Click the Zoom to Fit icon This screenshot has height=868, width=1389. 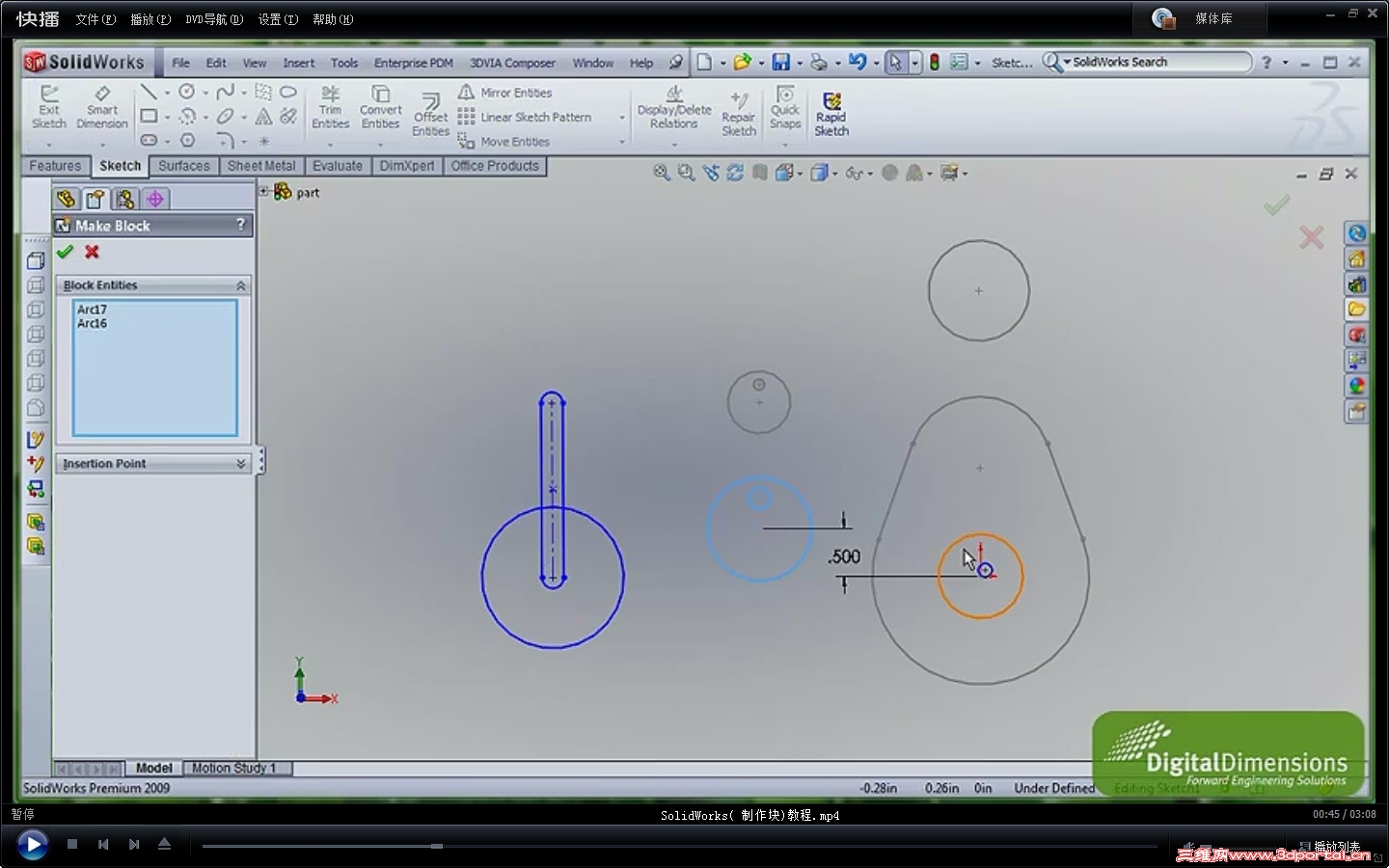pos(661,173)
